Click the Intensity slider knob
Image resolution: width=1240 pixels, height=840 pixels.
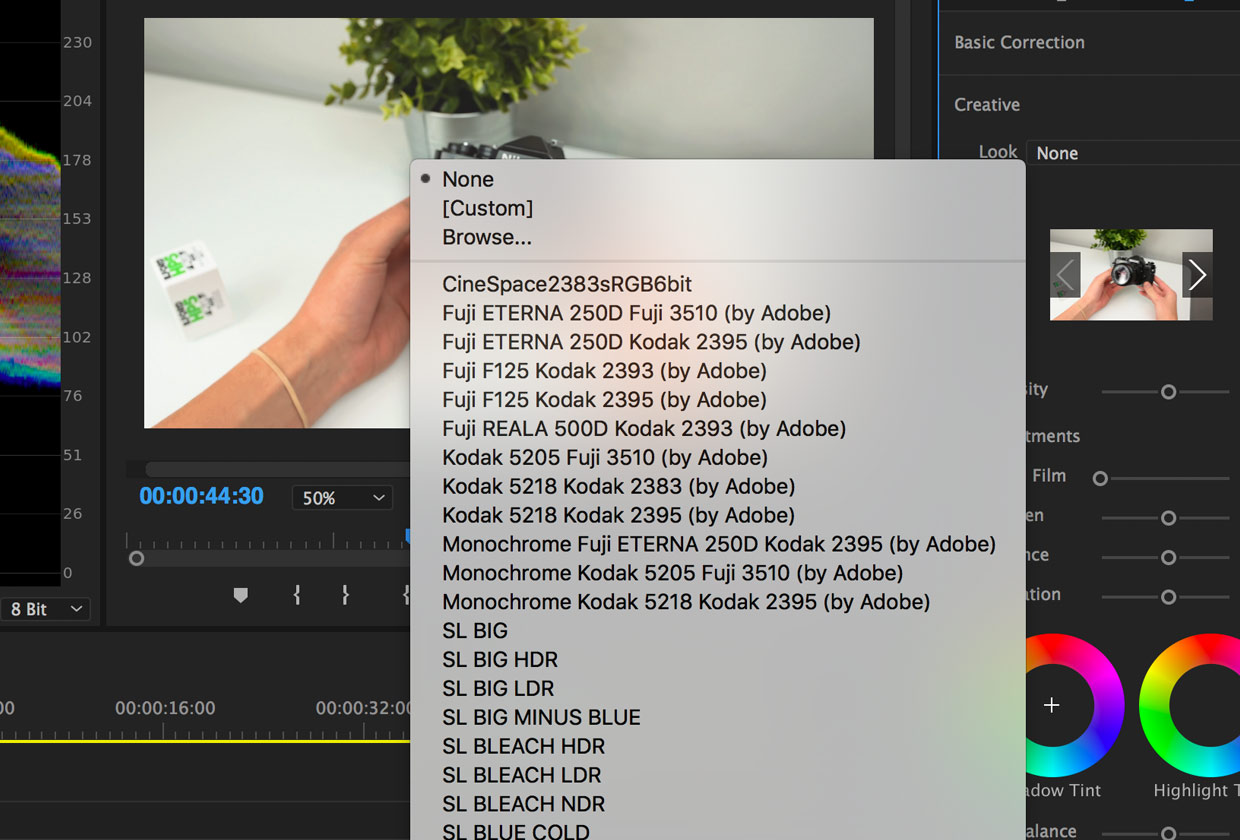tap(1168, 392)
